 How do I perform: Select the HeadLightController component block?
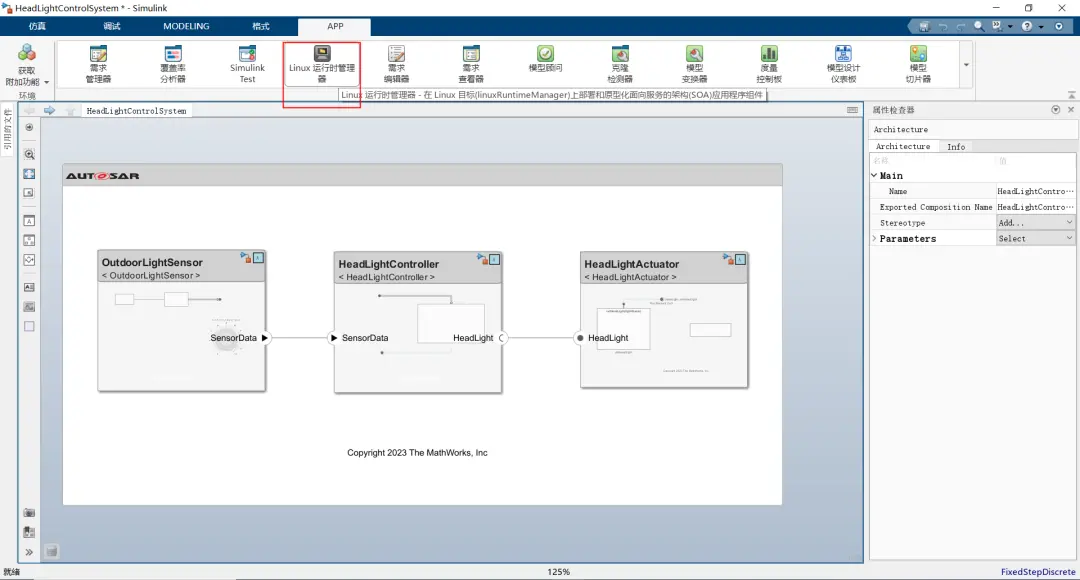418,322
